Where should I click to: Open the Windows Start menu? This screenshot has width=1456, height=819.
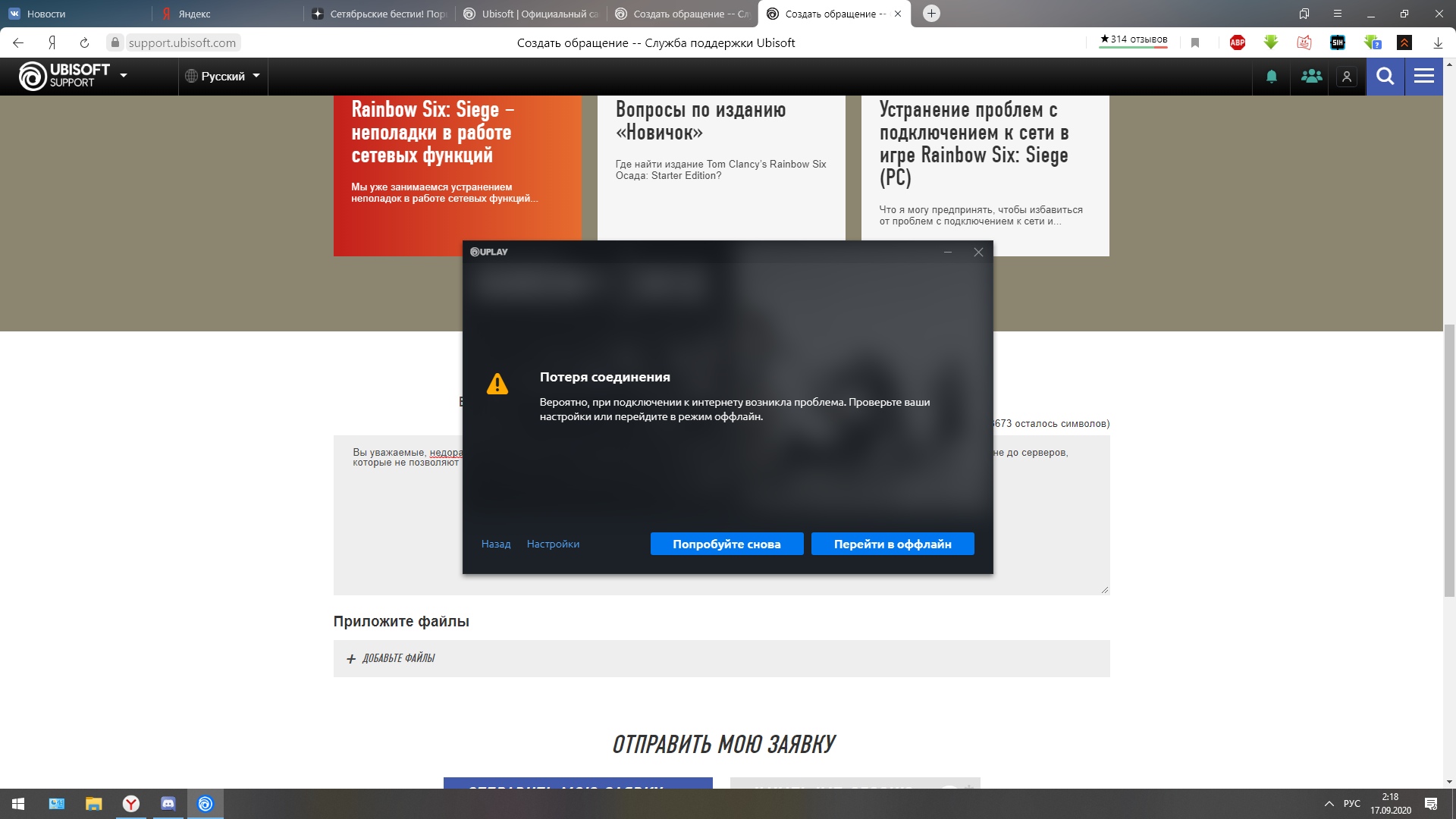[18, 804]
